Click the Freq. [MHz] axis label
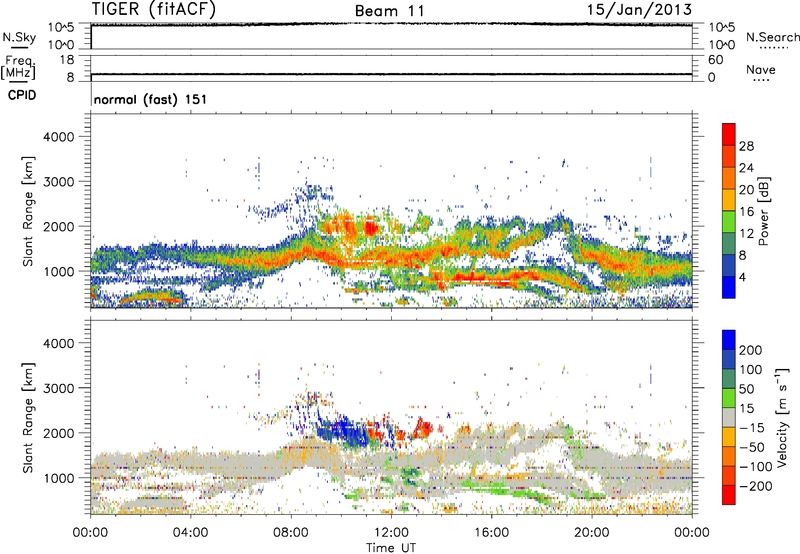The width and height of the screenshot is (800, 554). tap(18, 67)
